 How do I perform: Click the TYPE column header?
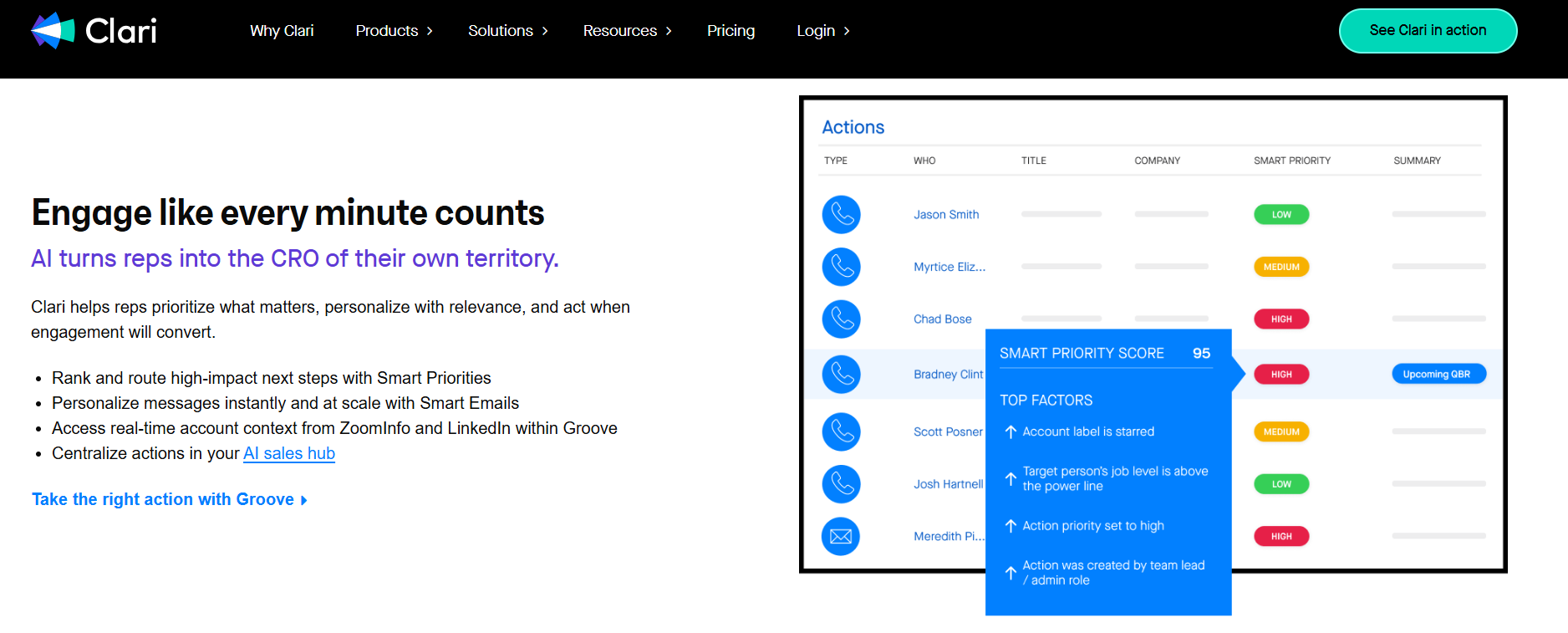click(836, 161)
